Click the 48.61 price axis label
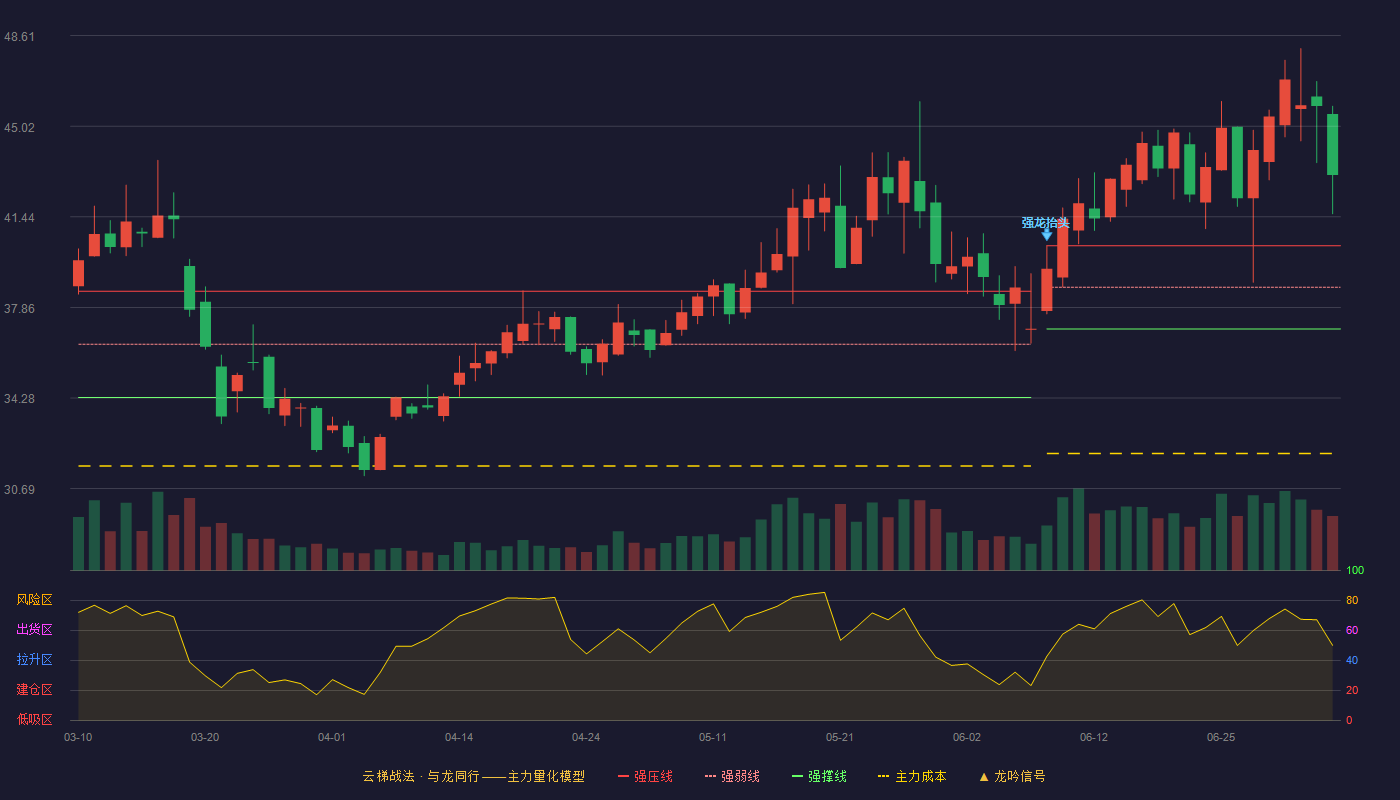1400x800 pixels. [19, 36]
